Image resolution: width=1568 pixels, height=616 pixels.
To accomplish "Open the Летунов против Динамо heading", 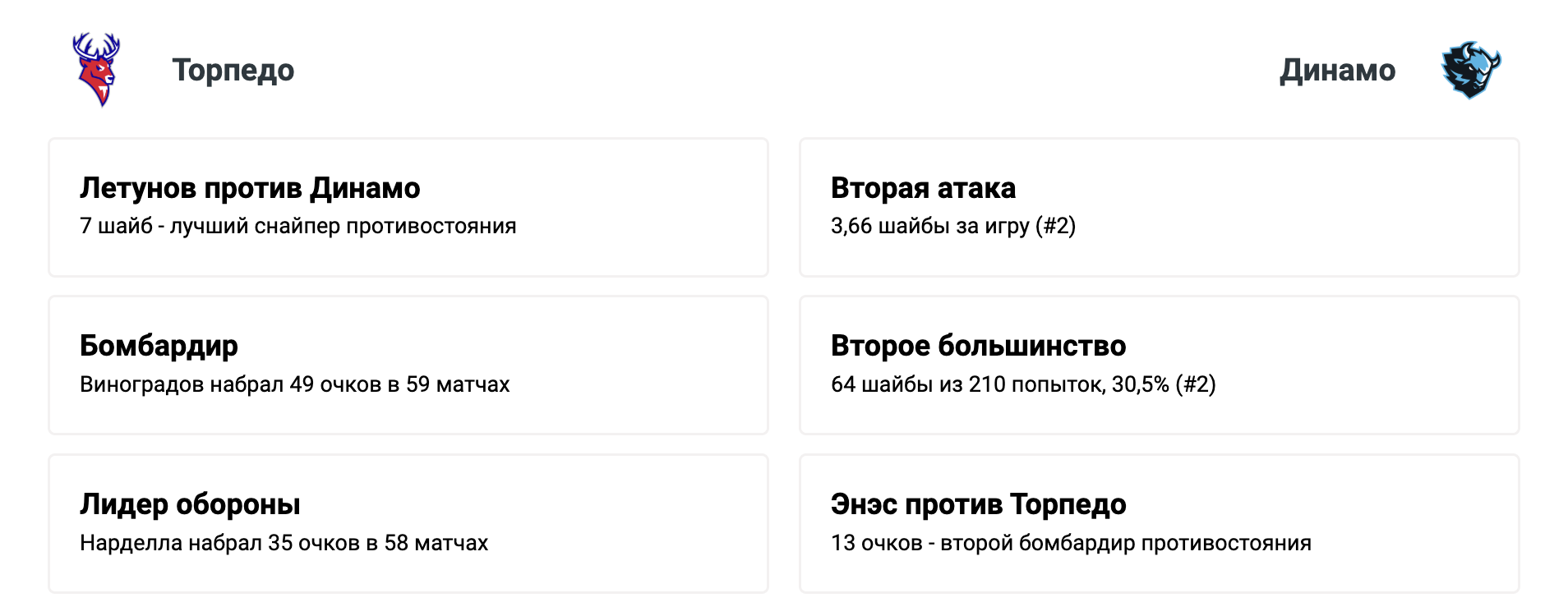I will click(250, 188).
